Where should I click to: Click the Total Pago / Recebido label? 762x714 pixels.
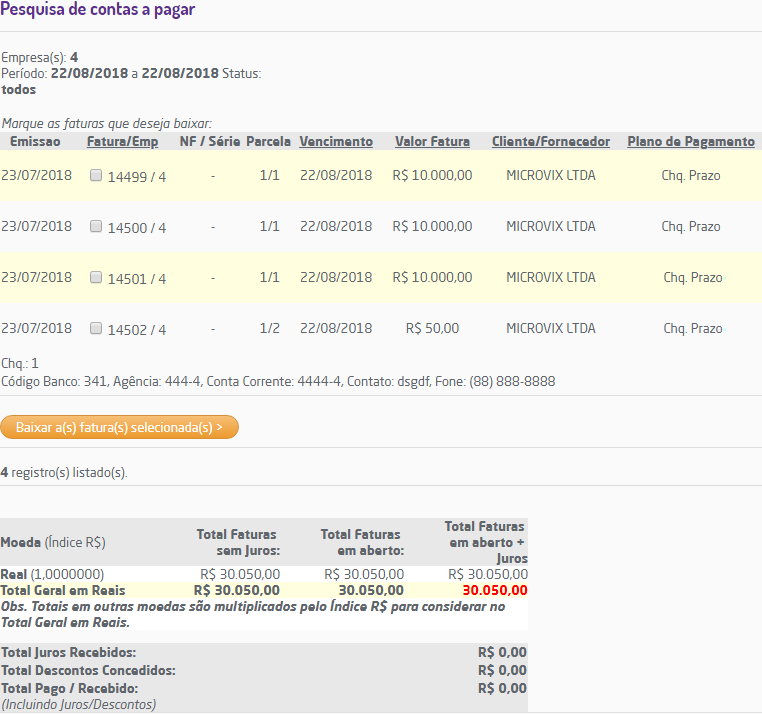(x=69, y=688)
